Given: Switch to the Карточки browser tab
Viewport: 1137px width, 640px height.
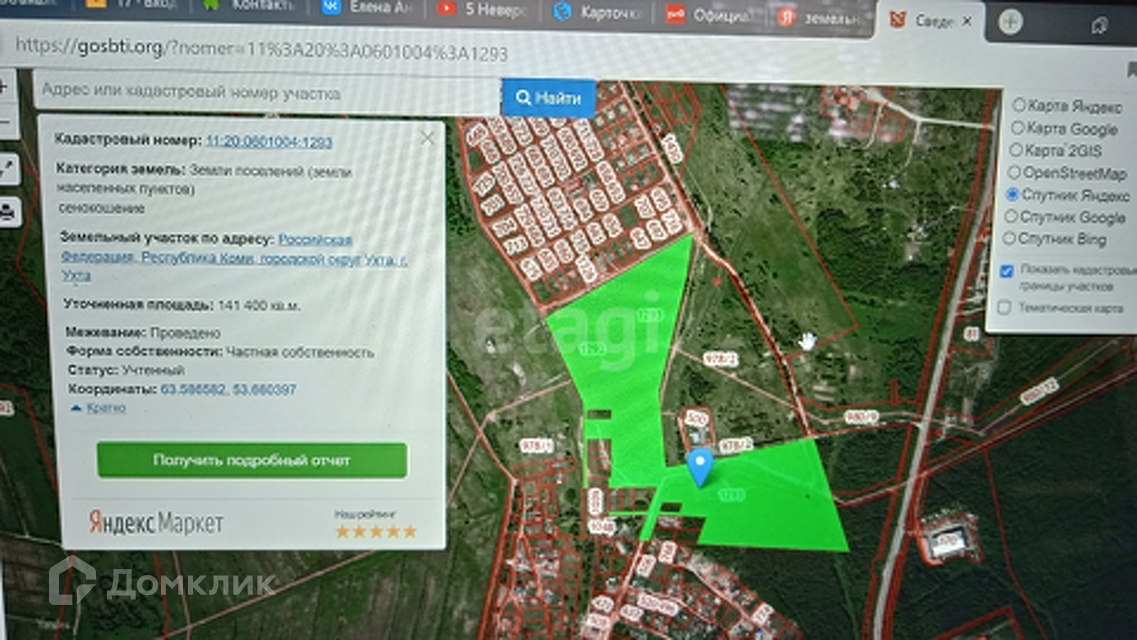Looking at the screenshot, I should click(595, 12).
